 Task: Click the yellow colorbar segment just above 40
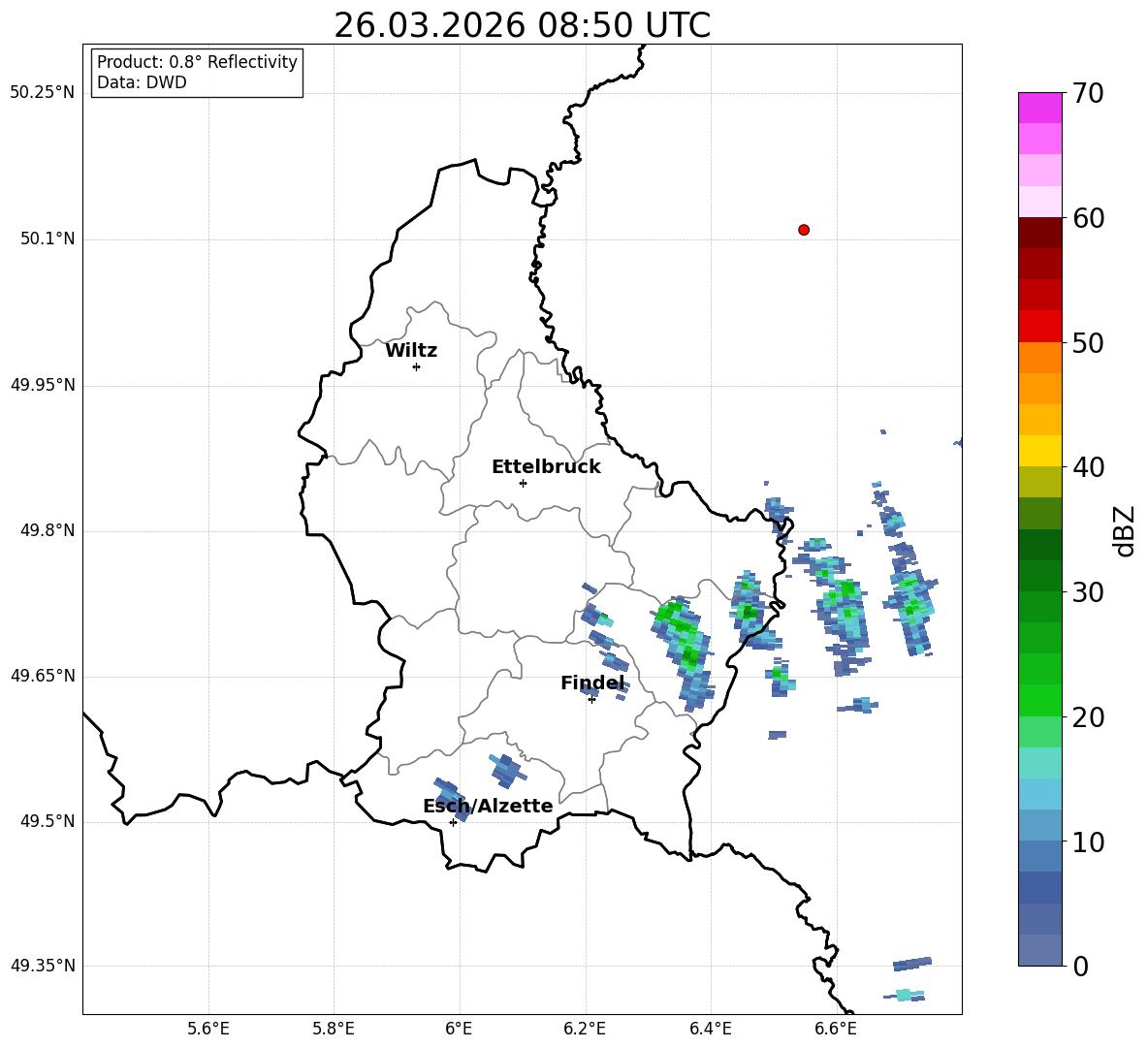click(1039, 451)
